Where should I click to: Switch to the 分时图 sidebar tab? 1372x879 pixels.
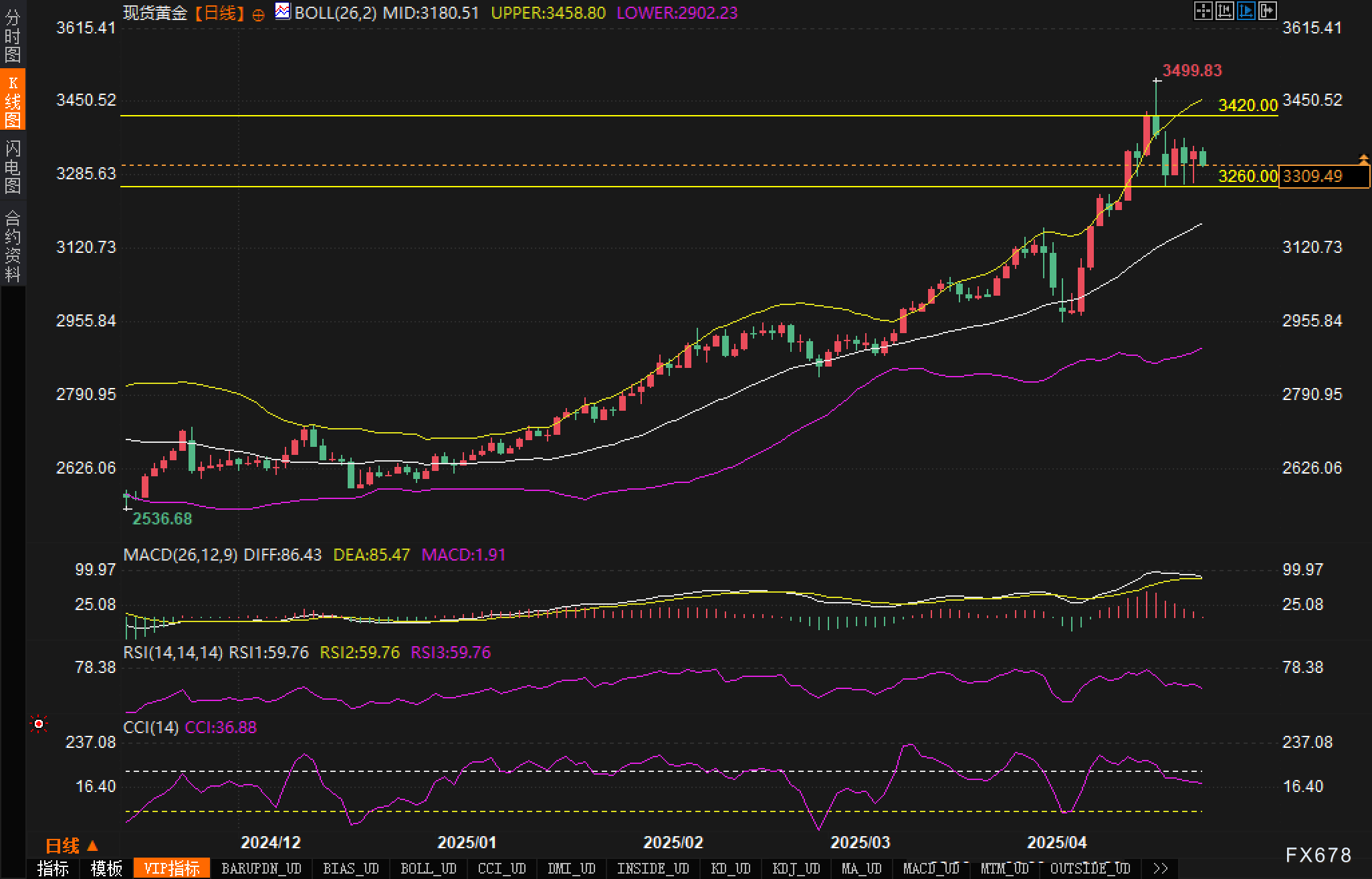point(13,36)
